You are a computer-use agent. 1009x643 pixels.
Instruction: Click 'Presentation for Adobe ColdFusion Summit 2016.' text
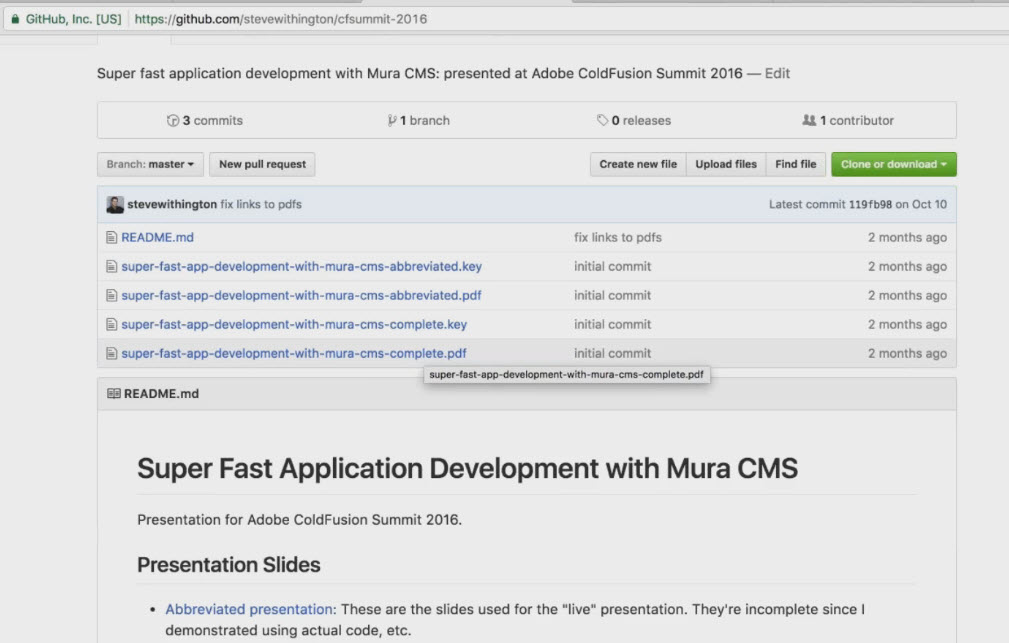click(299, 519)
